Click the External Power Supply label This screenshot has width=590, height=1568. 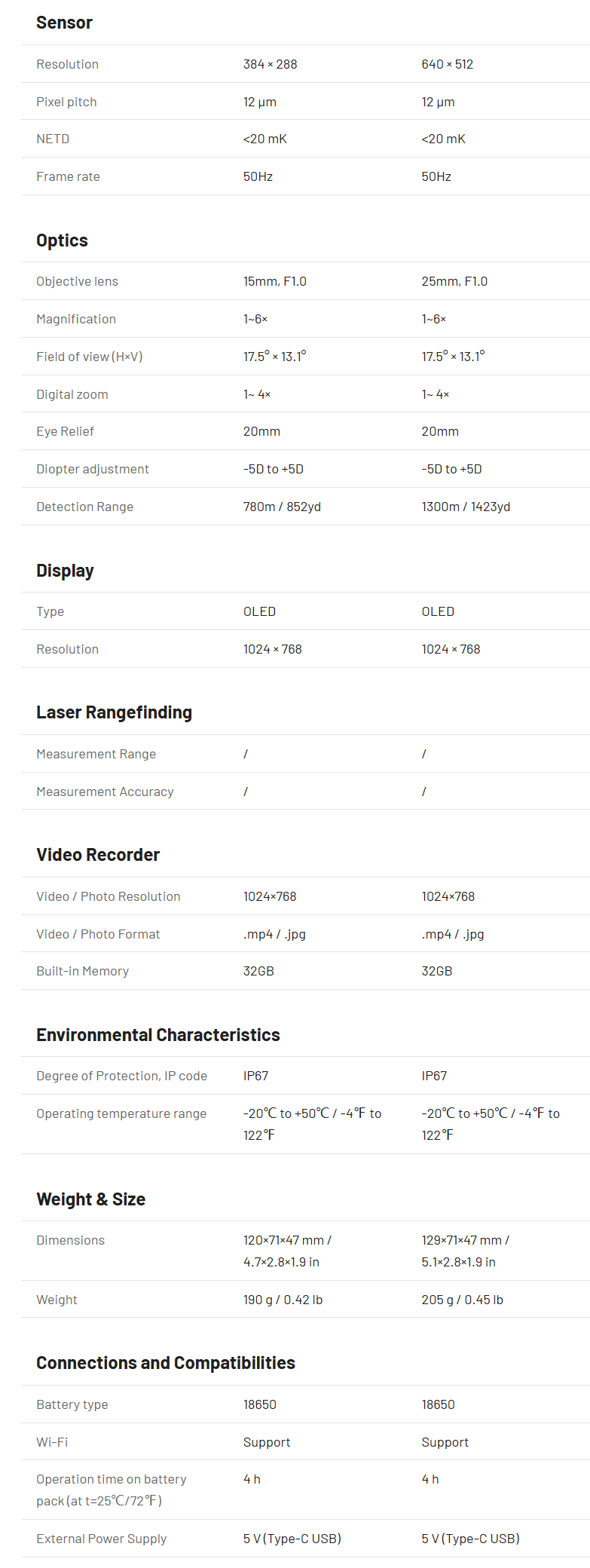[x=101, y=1539]
